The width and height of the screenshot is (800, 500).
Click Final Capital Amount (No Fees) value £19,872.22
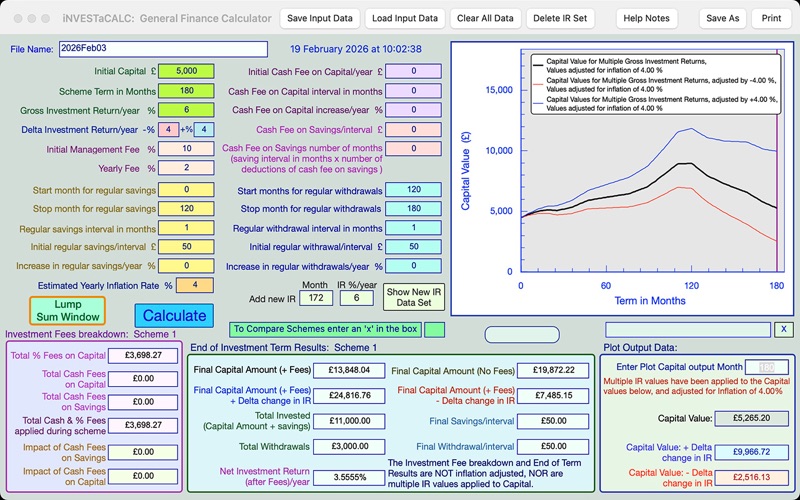point(553,370)
